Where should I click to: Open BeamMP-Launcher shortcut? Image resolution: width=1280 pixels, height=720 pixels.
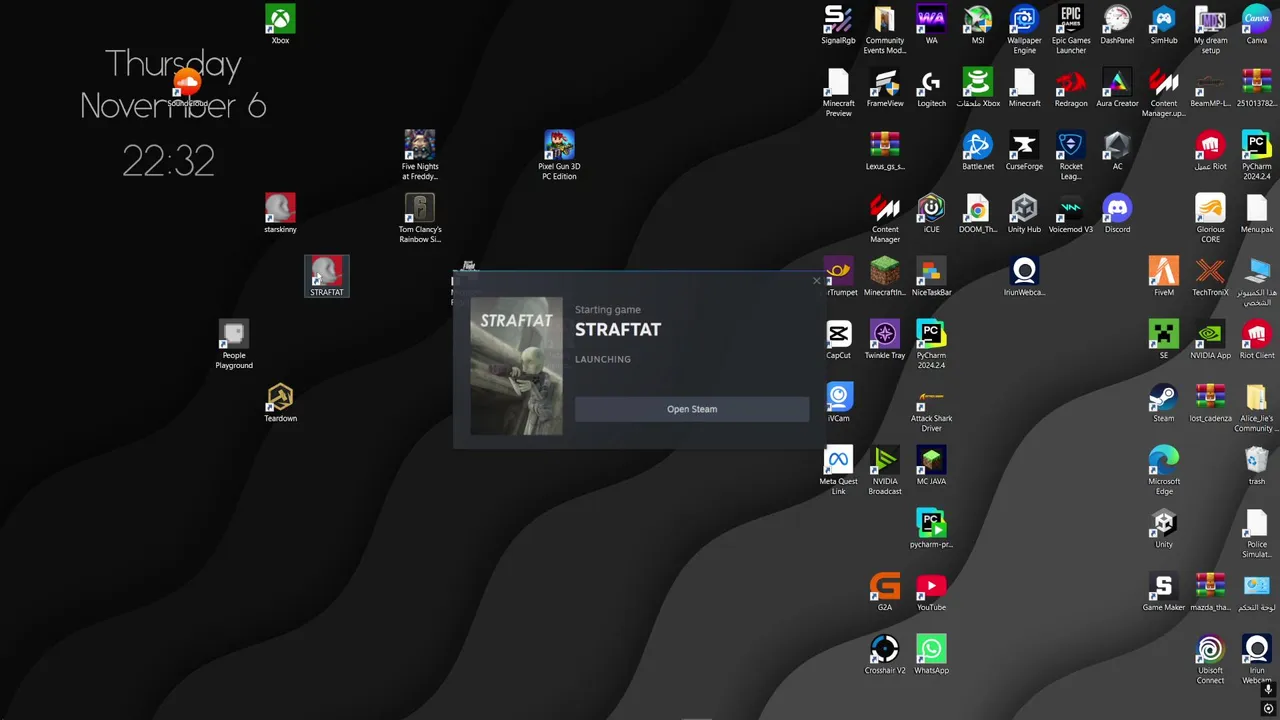point(1211,87)
